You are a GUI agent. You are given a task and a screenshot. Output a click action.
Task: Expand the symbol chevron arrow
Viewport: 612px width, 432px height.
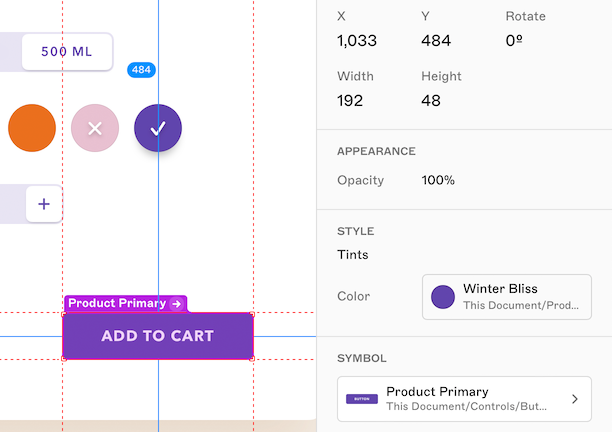pyautogui.click(x=575, y=399)
